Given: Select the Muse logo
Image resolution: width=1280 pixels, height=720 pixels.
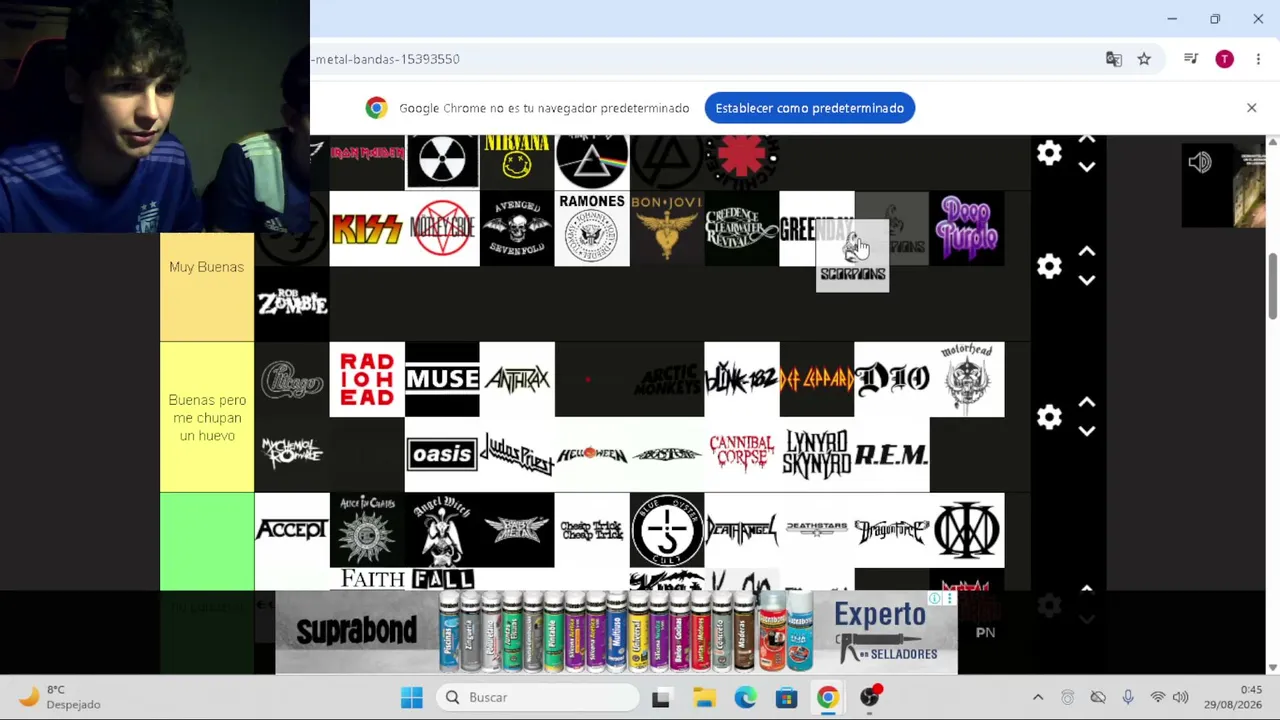Looking at the screenshot, I should 442,380.
